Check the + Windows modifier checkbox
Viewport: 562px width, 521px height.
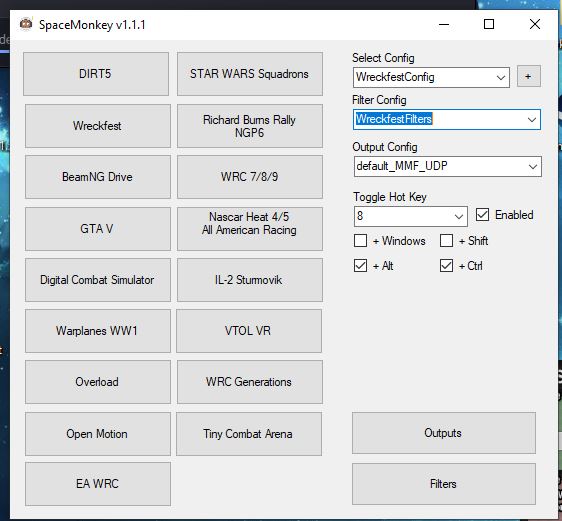(x=360, y=240)
